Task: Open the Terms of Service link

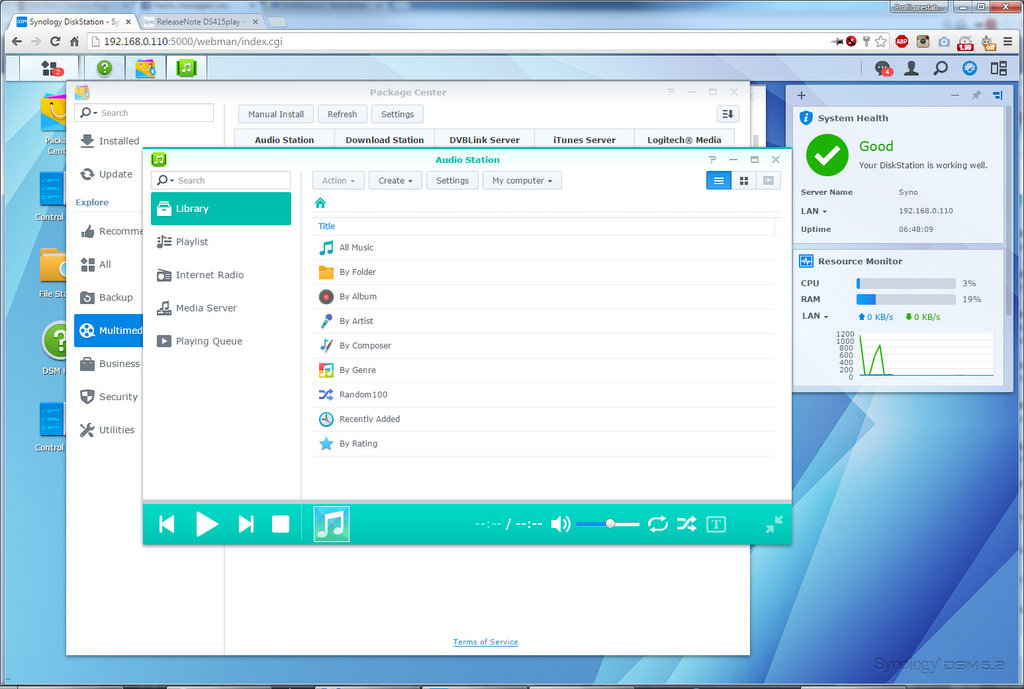Action: 486,642
